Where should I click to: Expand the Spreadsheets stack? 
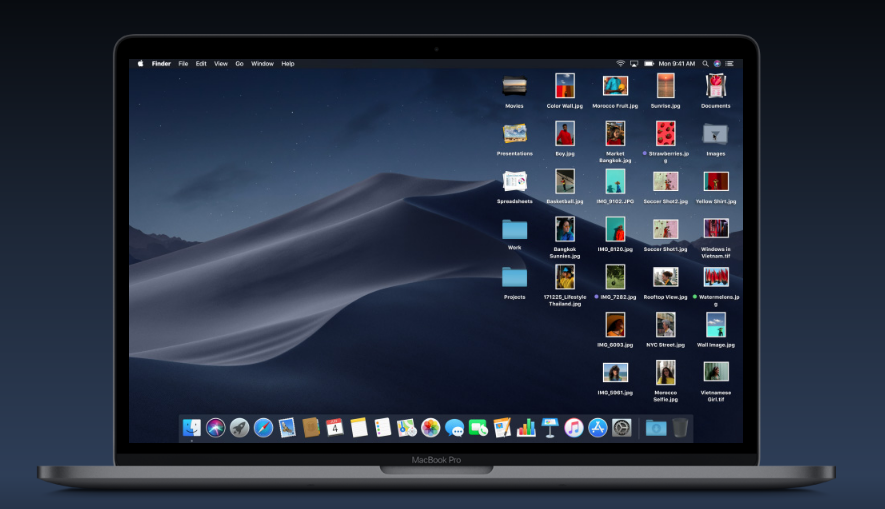[514, 182]
